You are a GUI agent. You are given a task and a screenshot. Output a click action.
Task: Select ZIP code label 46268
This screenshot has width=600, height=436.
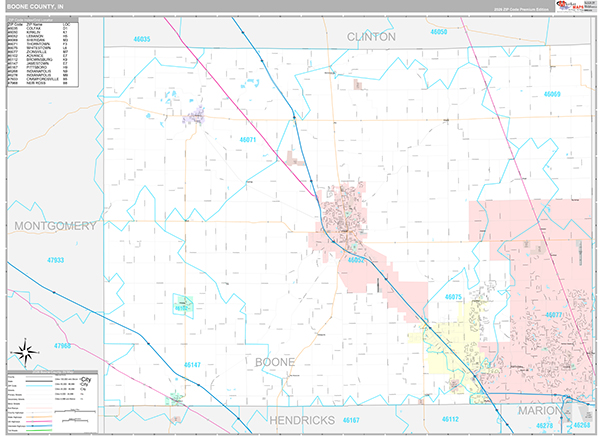[x=581, y=425]
